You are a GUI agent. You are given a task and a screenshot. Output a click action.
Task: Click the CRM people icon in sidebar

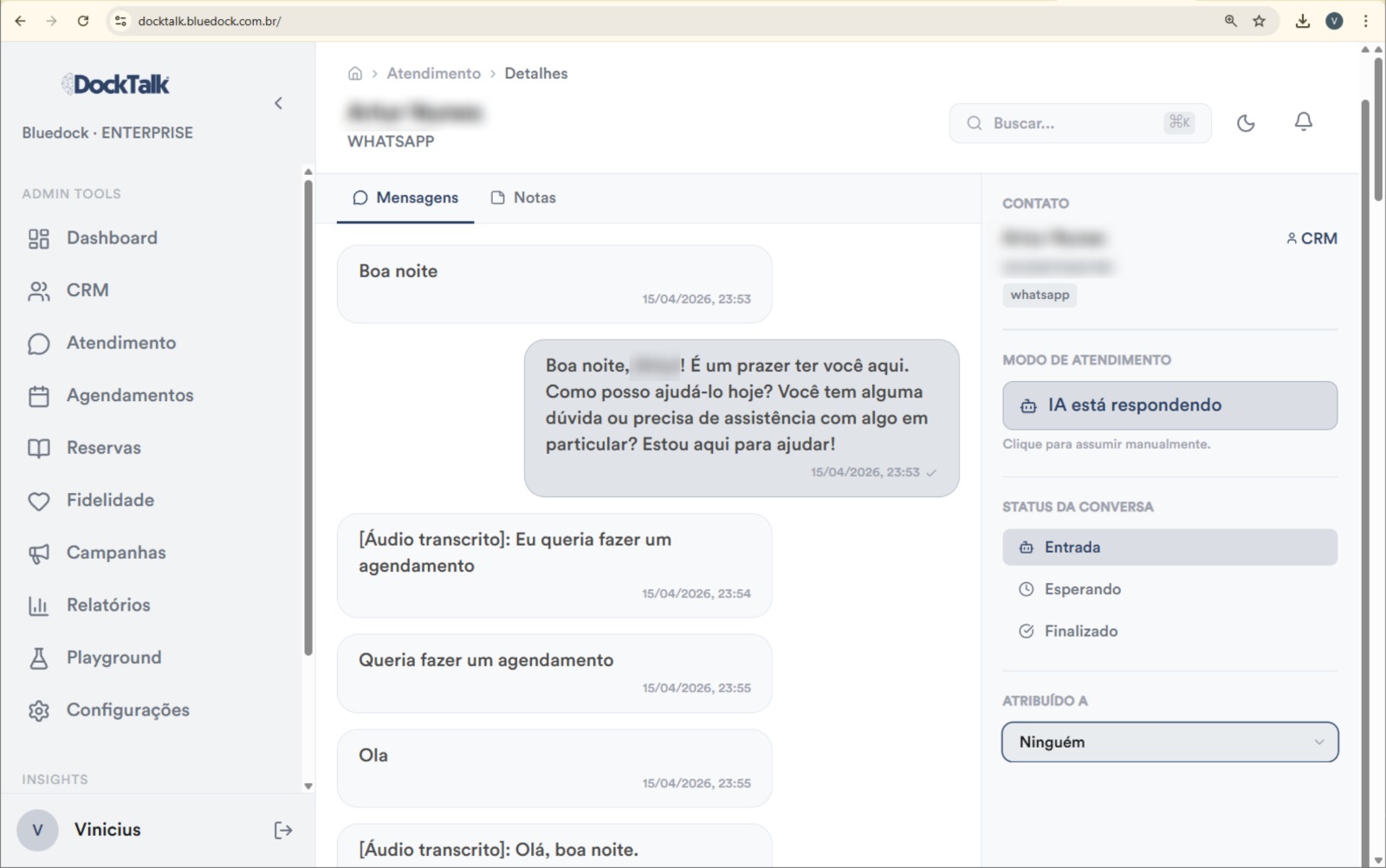[39, 291]
